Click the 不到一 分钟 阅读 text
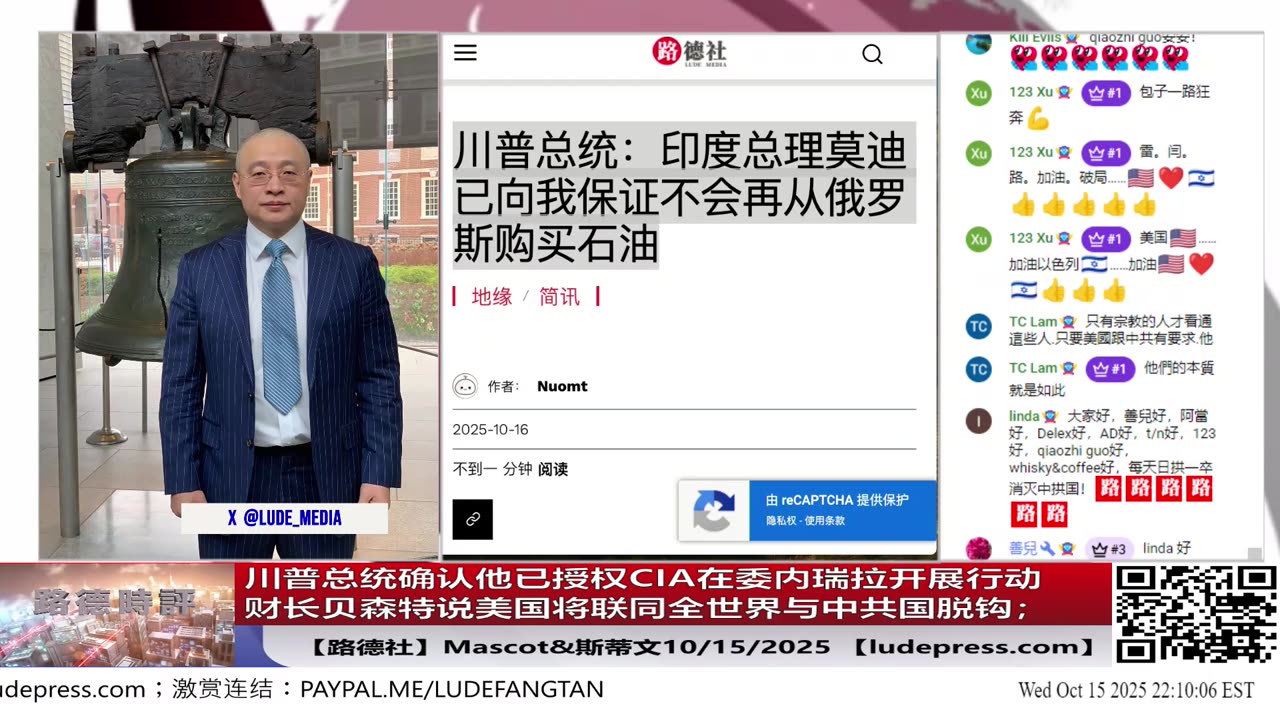The width and height of the screenshot is (1280, 720). coord(510,469)
